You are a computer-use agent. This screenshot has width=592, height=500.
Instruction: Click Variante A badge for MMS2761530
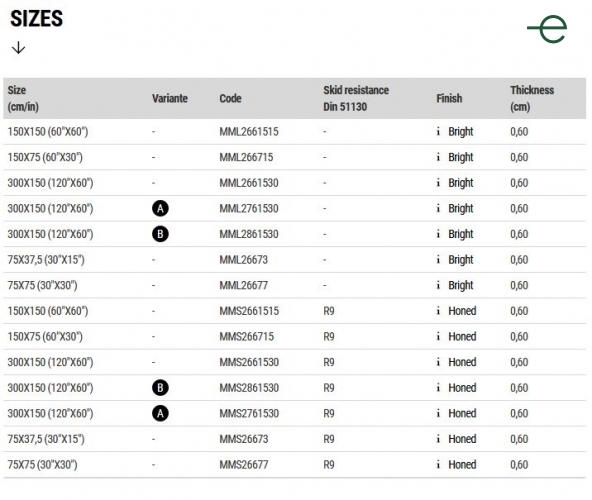pos(160,414)
